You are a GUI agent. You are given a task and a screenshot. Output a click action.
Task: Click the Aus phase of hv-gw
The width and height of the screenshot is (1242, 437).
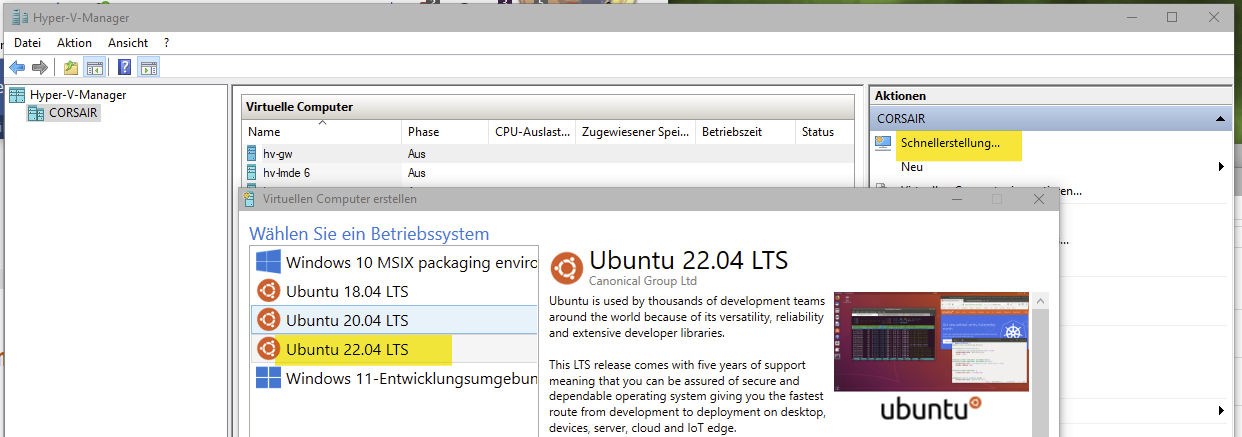pos(417,154)
